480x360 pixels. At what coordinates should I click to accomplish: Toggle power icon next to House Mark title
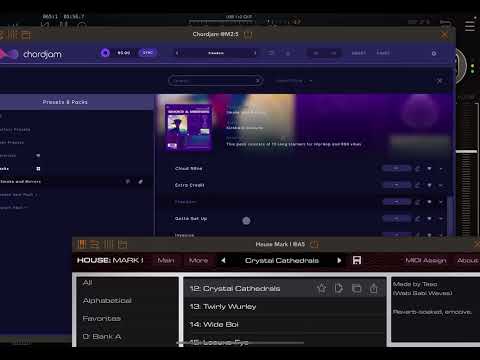click(x=314, y=244)
